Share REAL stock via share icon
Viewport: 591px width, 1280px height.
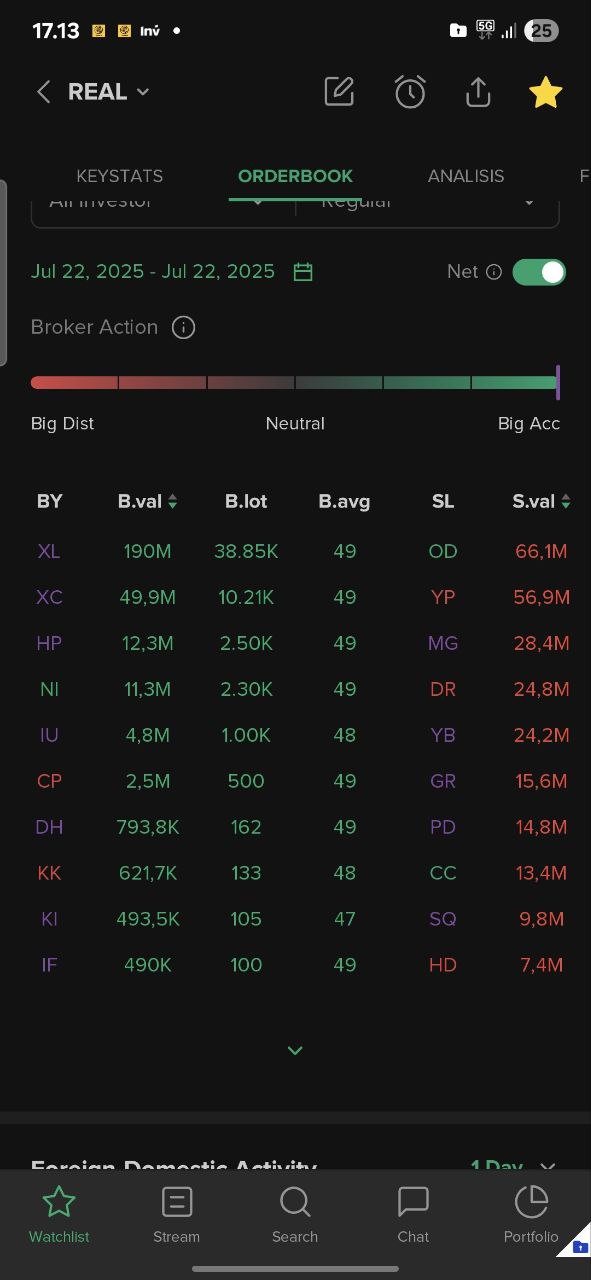pyautogui.click(x=478, y=92)
